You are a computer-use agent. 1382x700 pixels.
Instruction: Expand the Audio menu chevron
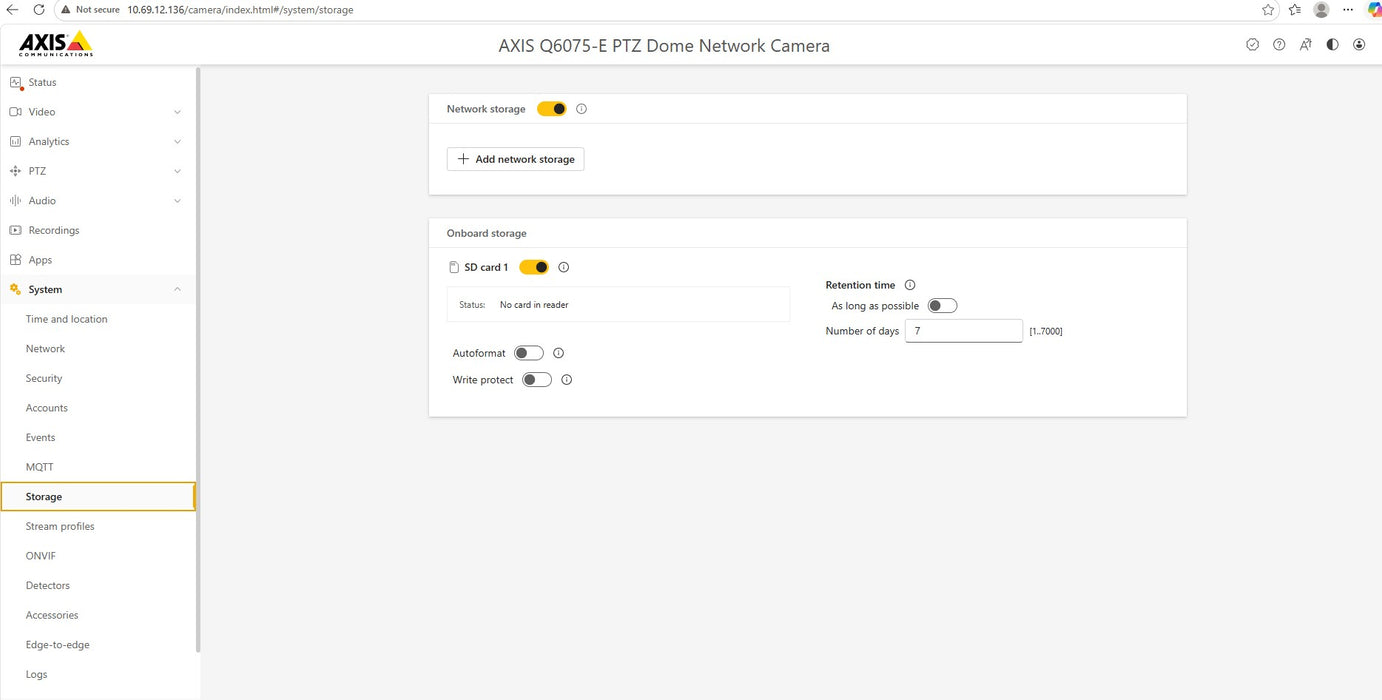(178, 201)
